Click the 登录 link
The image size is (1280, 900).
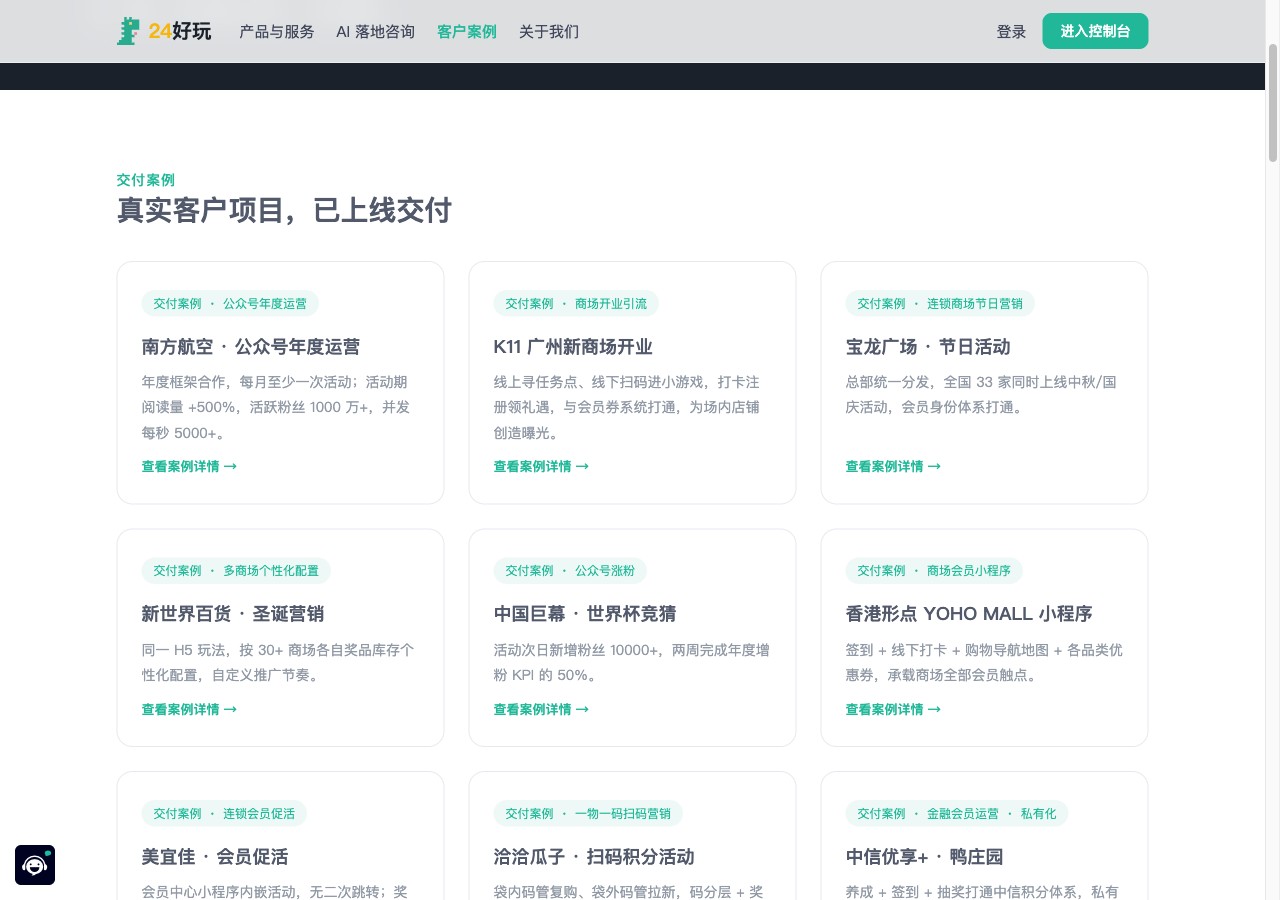coord(1011,32)
